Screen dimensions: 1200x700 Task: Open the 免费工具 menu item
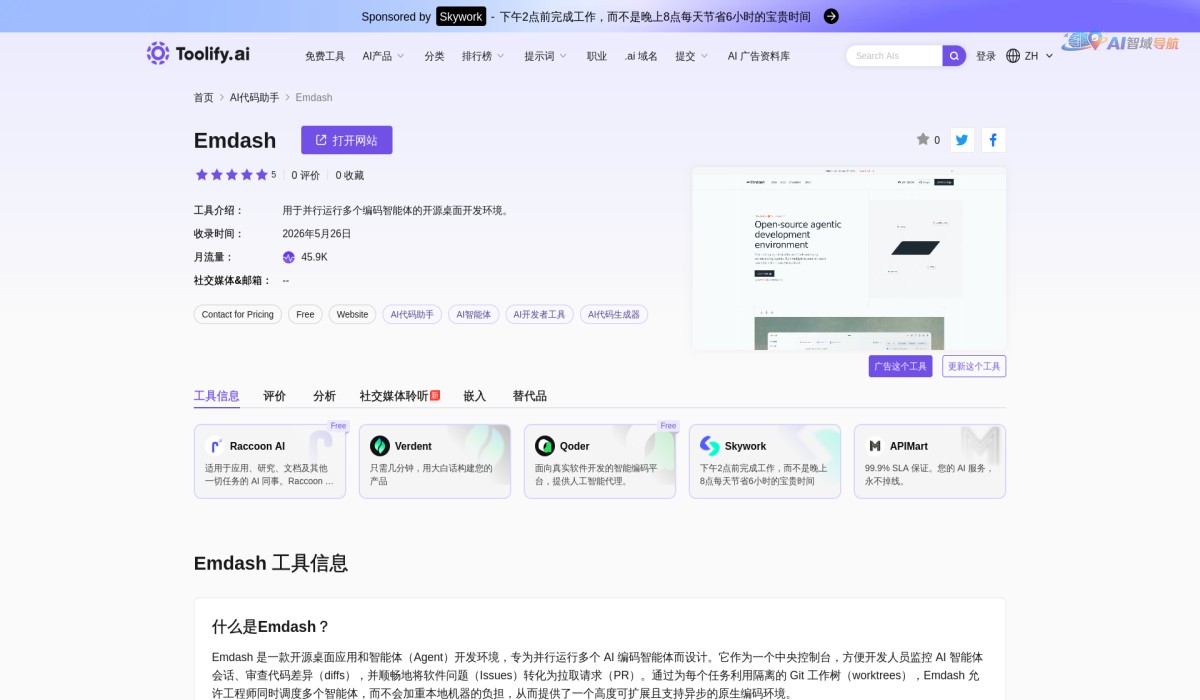point(325,56)
